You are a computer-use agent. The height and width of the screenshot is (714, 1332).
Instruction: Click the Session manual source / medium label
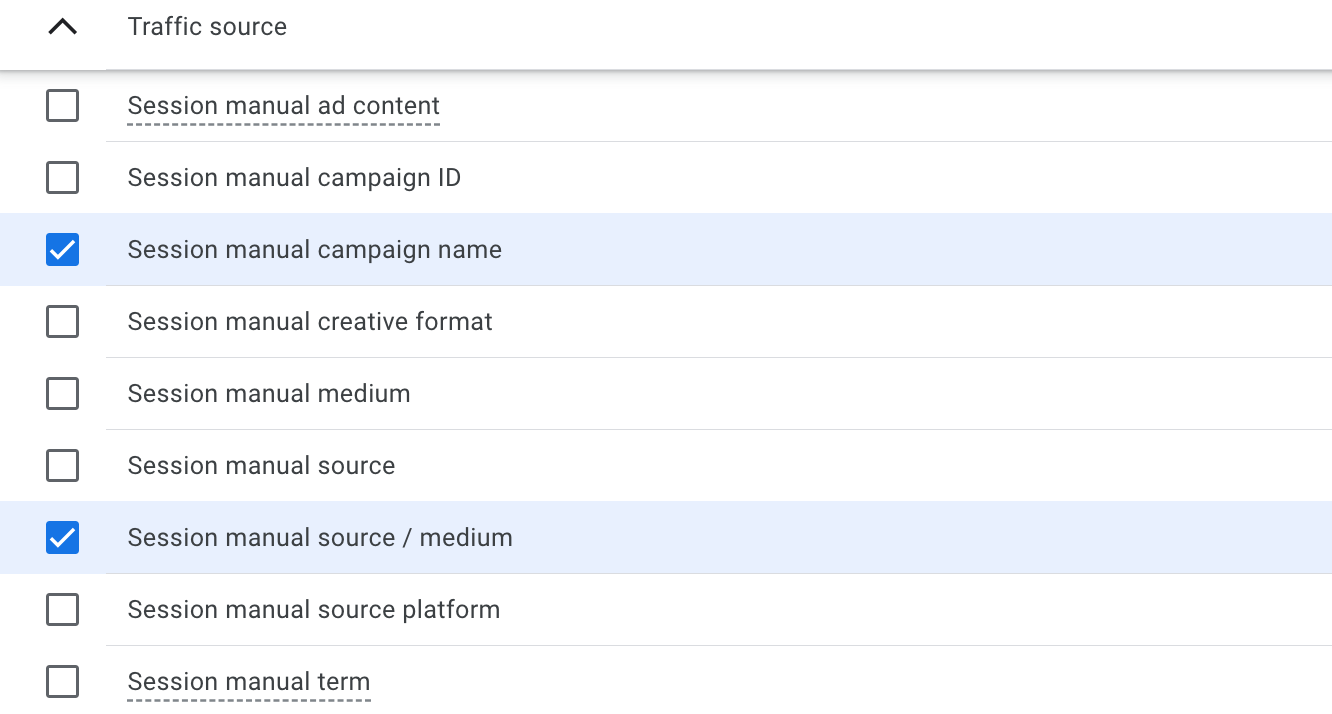click(320, 537)
